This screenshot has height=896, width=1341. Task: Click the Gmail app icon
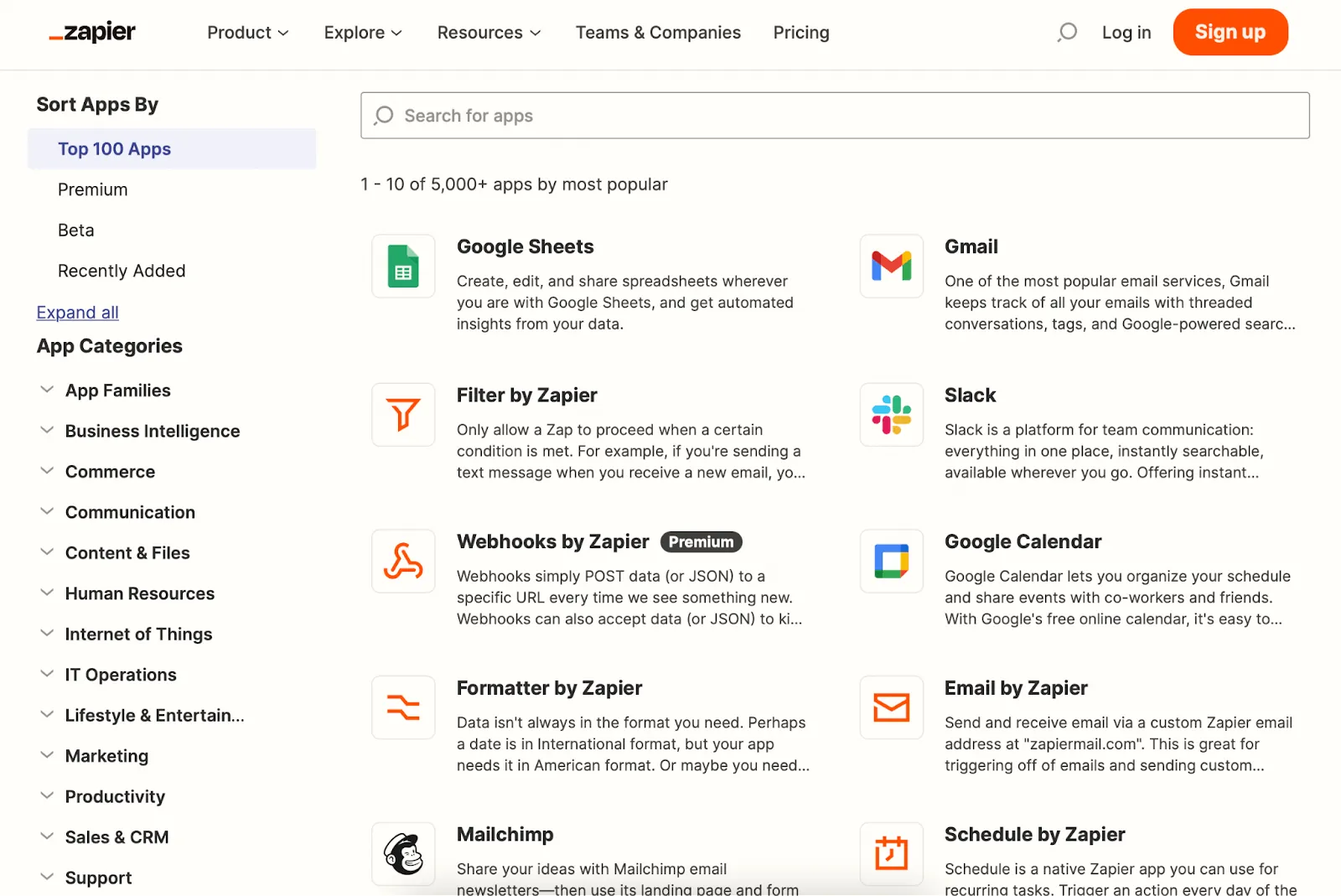coord(891,267)
